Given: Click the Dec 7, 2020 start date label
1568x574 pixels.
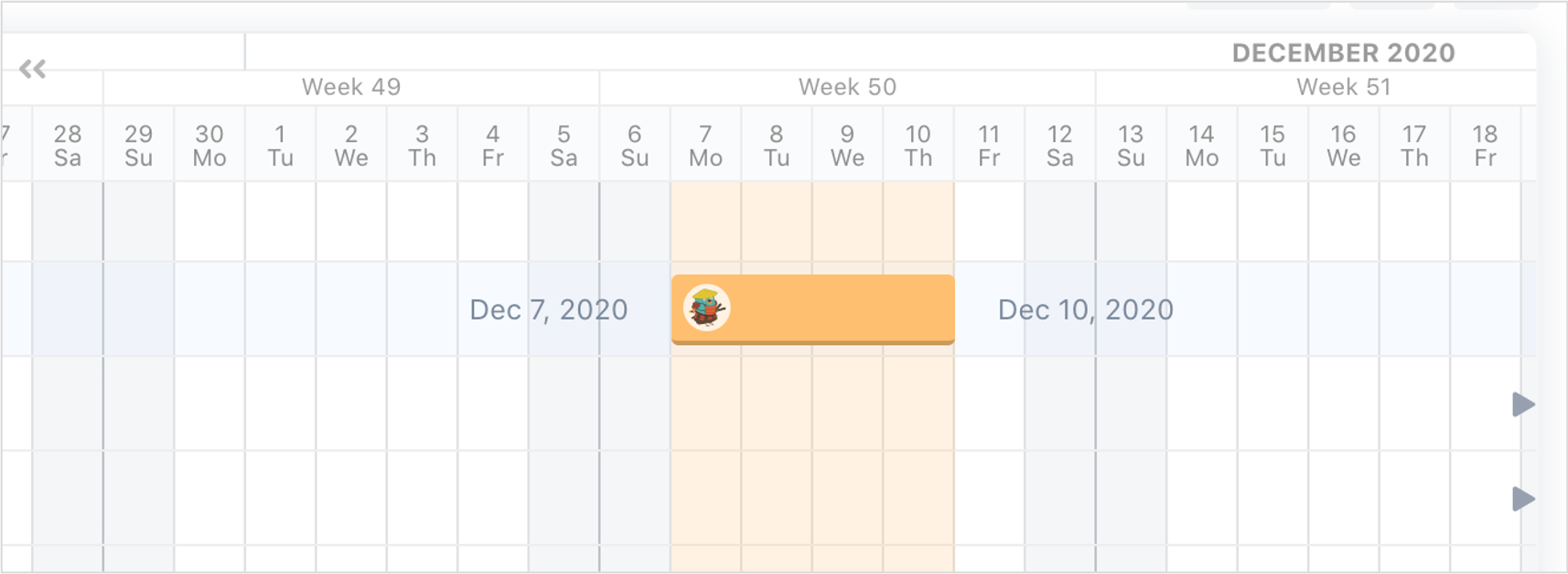Looking at the screenshot, I should pos(548,309).
